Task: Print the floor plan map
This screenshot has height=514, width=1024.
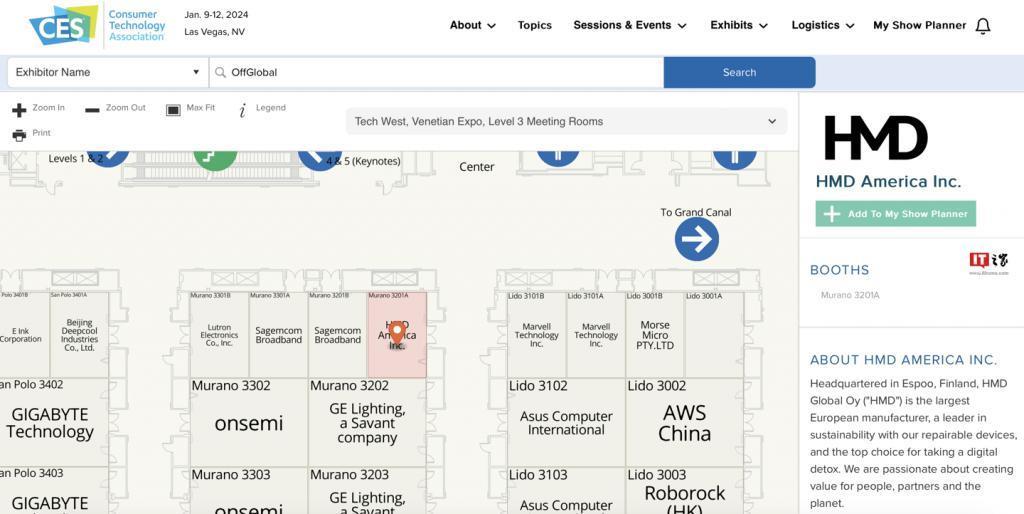Action: pos(19,135)
